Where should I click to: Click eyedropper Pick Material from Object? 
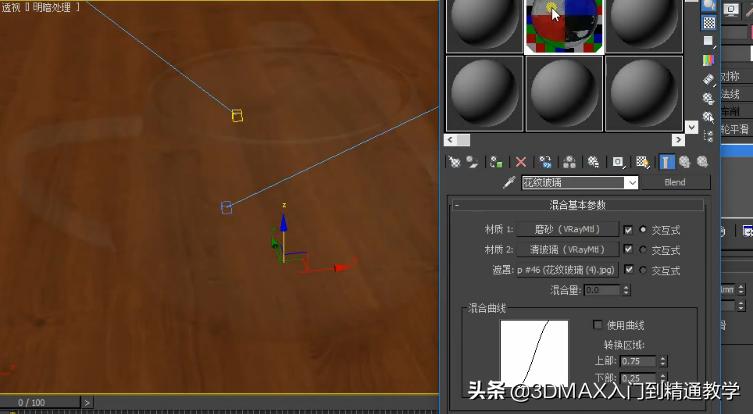pos(509,183)
